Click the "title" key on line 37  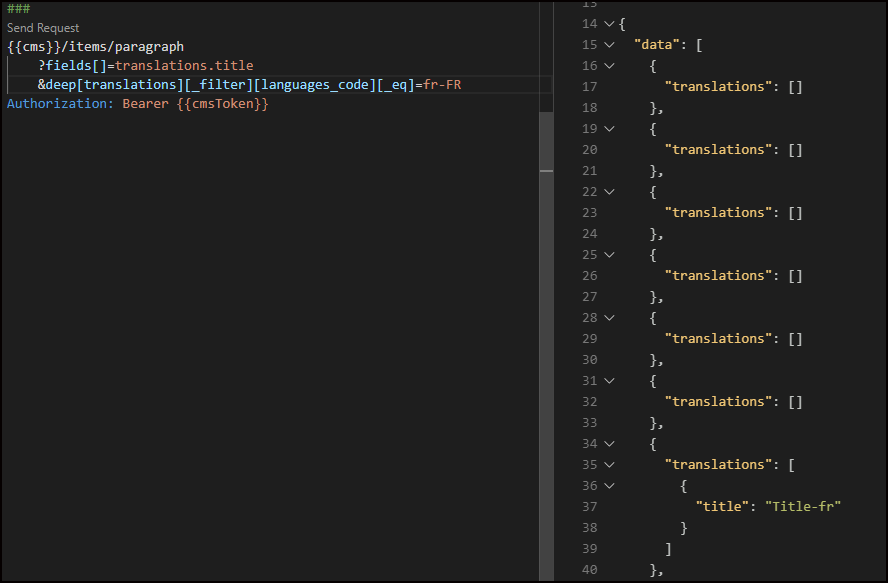coord(722,507)
